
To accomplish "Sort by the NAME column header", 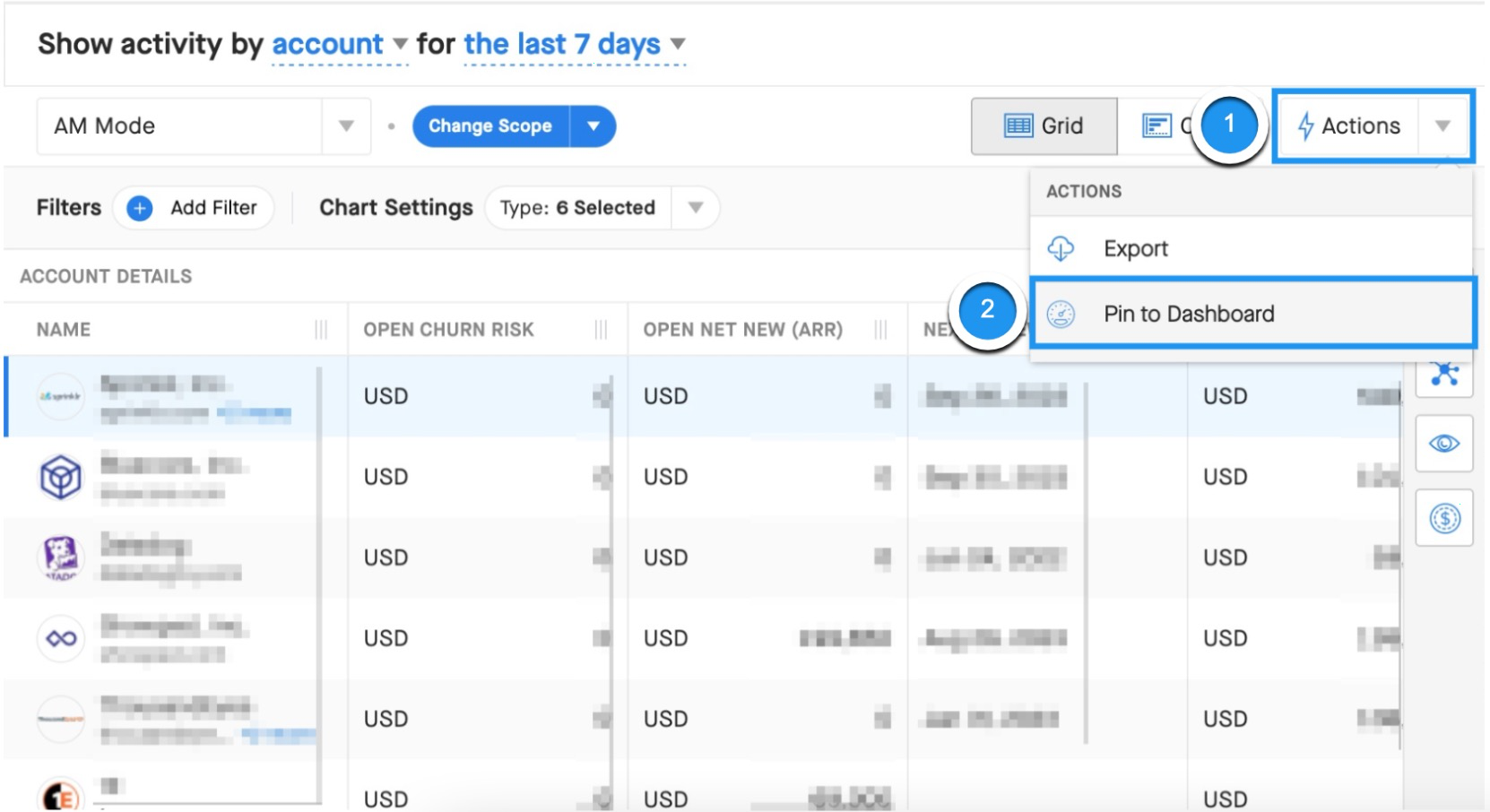I will point(64,330).
